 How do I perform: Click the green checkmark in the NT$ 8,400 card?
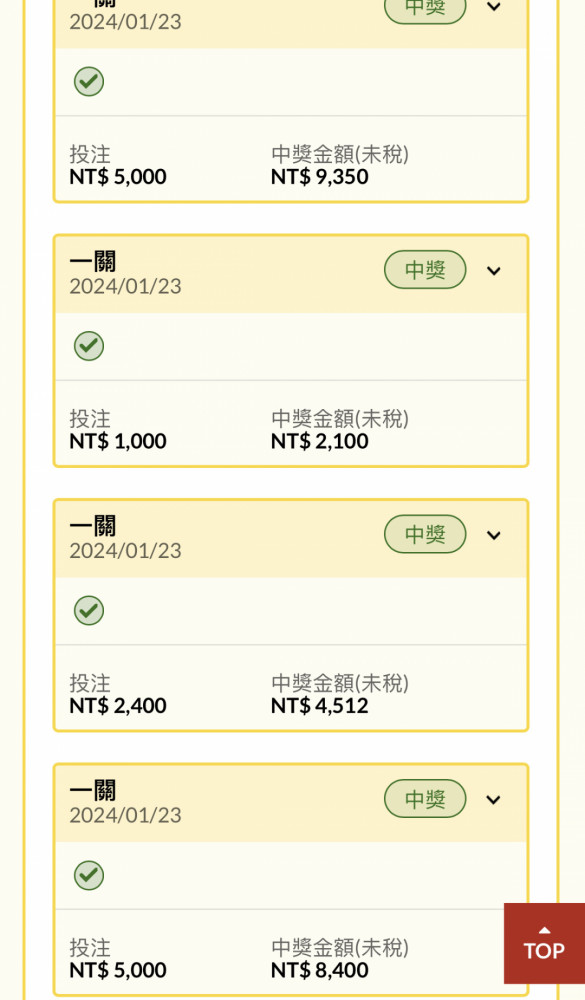[89, 876]
